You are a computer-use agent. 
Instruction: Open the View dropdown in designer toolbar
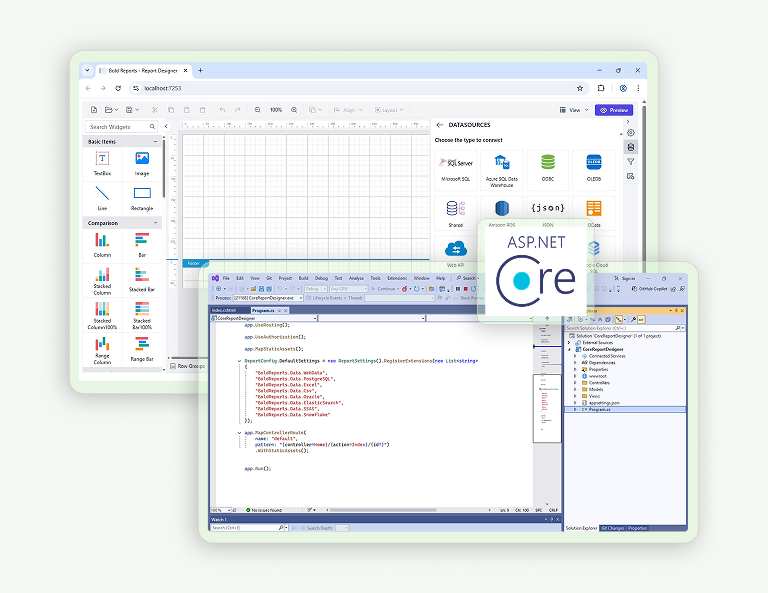pyautogui.click(x=574, y=110)
